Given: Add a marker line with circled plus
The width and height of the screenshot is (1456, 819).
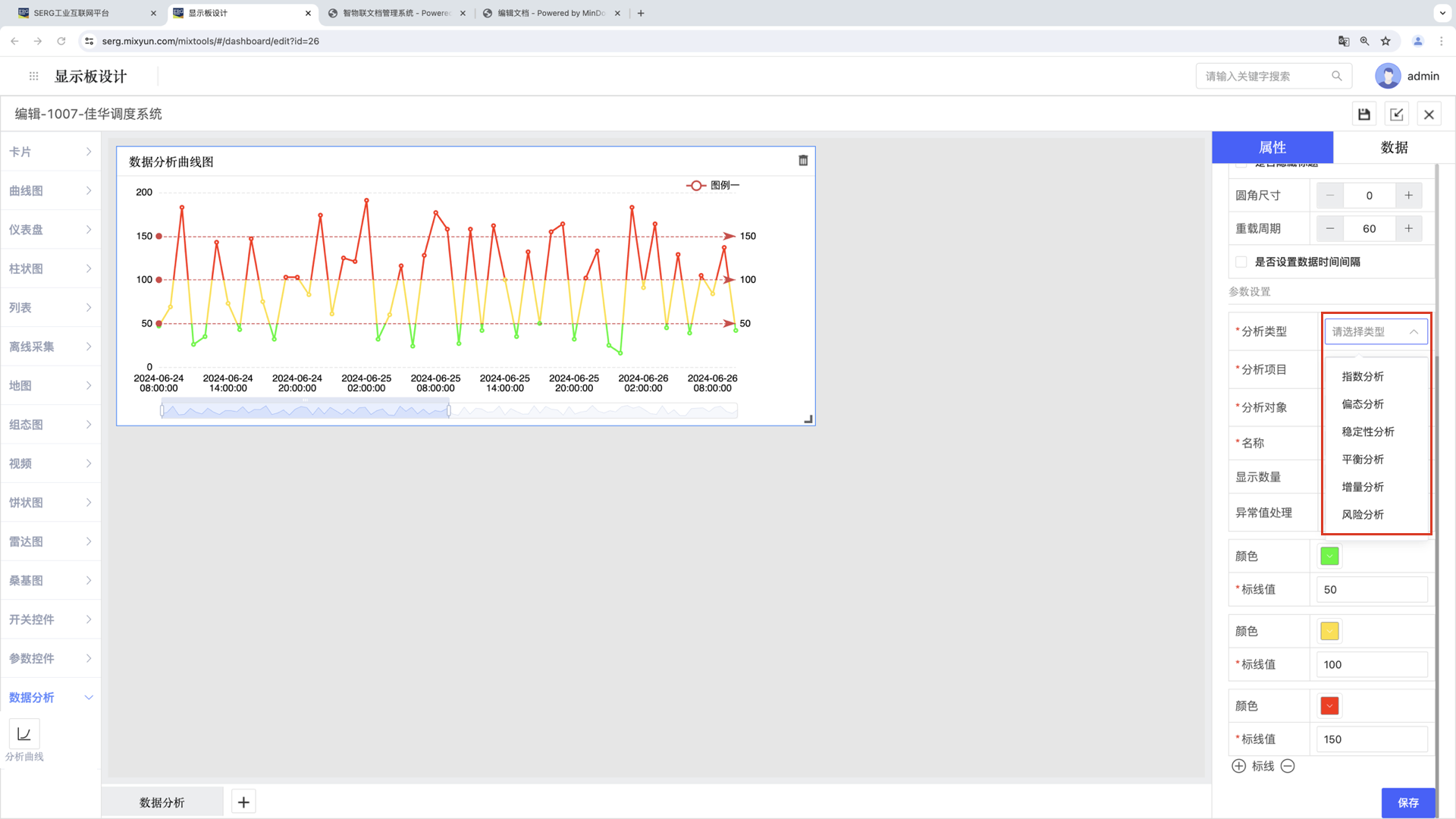Looking at the screenshot, I should pos(1238,766).
